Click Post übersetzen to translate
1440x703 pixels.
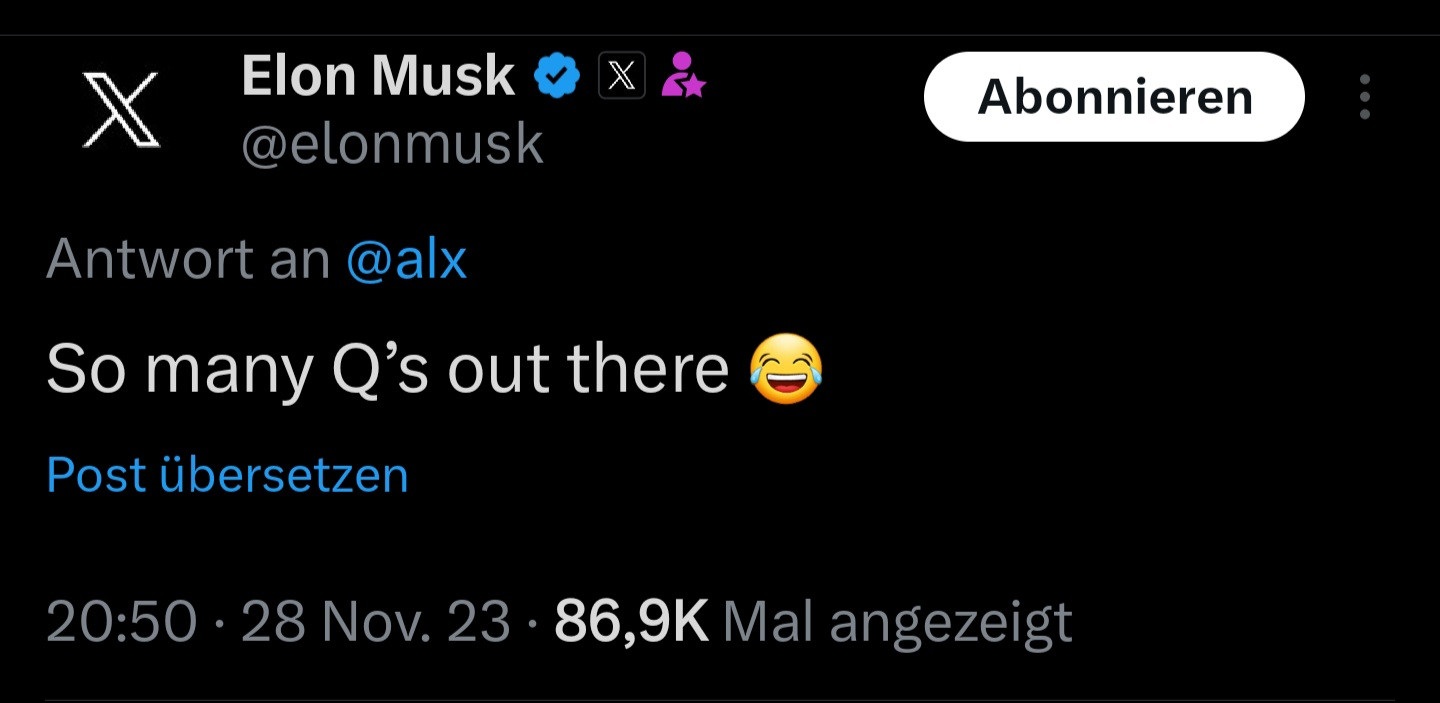pos(228,475)
